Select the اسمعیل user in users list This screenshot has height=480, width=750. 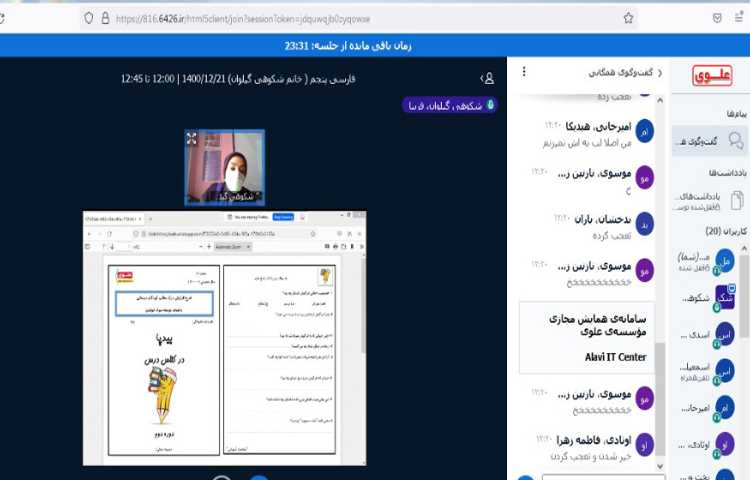pos(706,371)
